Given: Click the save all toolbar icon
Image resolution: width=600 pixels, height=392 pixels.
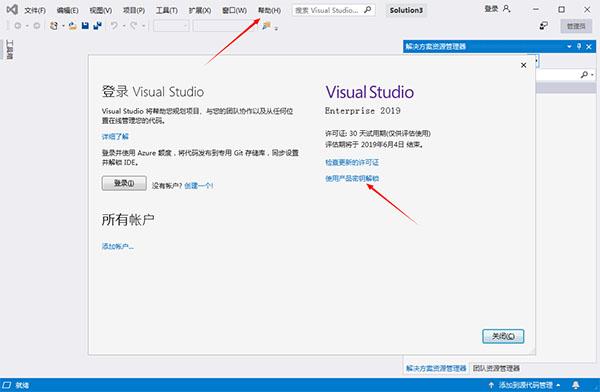Looking at the screenshot, I should coord(98,26).
